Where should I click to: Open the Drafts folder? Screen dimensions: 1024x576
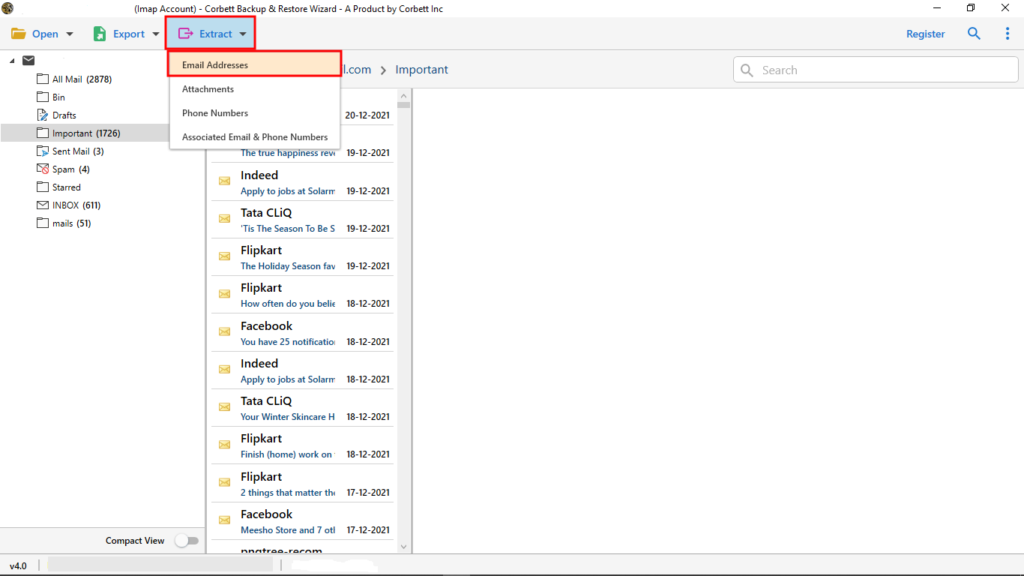pyautogui.click(x=64, y=115)
